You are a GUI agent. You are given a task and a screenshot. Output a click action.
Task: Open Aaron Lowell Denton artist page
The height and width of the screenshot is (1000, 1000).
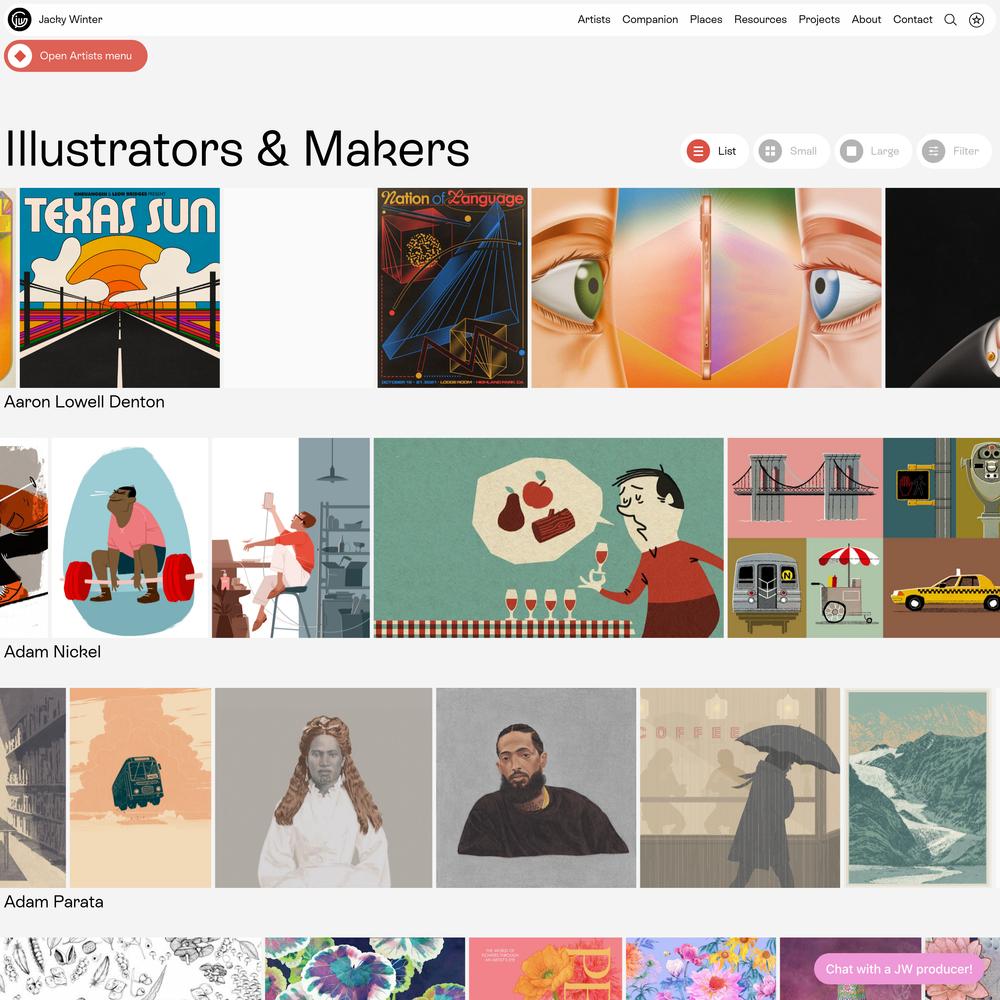(x=84, y=402)
